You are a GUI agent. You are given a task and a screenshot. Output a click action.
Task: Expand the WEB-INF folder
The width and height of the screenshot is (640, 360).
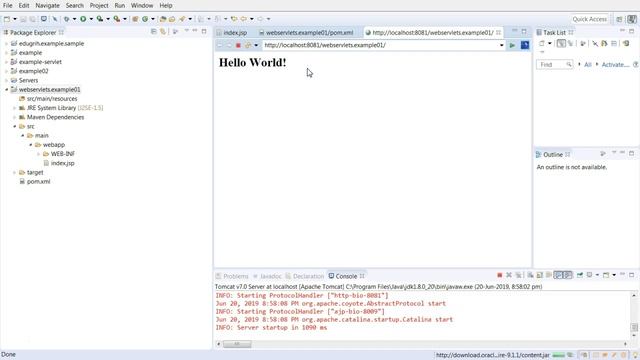[39, 154]
